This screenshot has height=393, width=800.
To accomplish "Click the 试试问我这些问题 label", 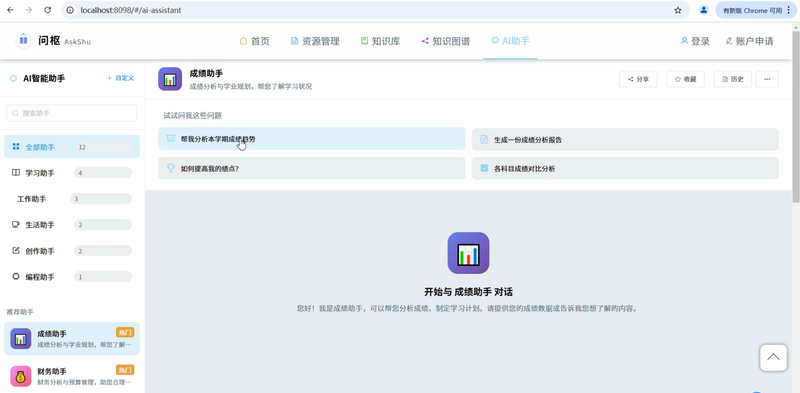I will click(x=192, y=115).
